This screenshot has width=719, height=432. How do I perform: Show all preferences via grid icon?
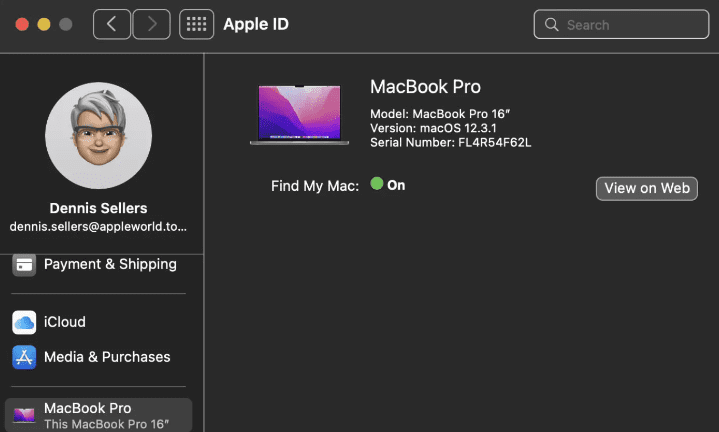pos(196,24)
